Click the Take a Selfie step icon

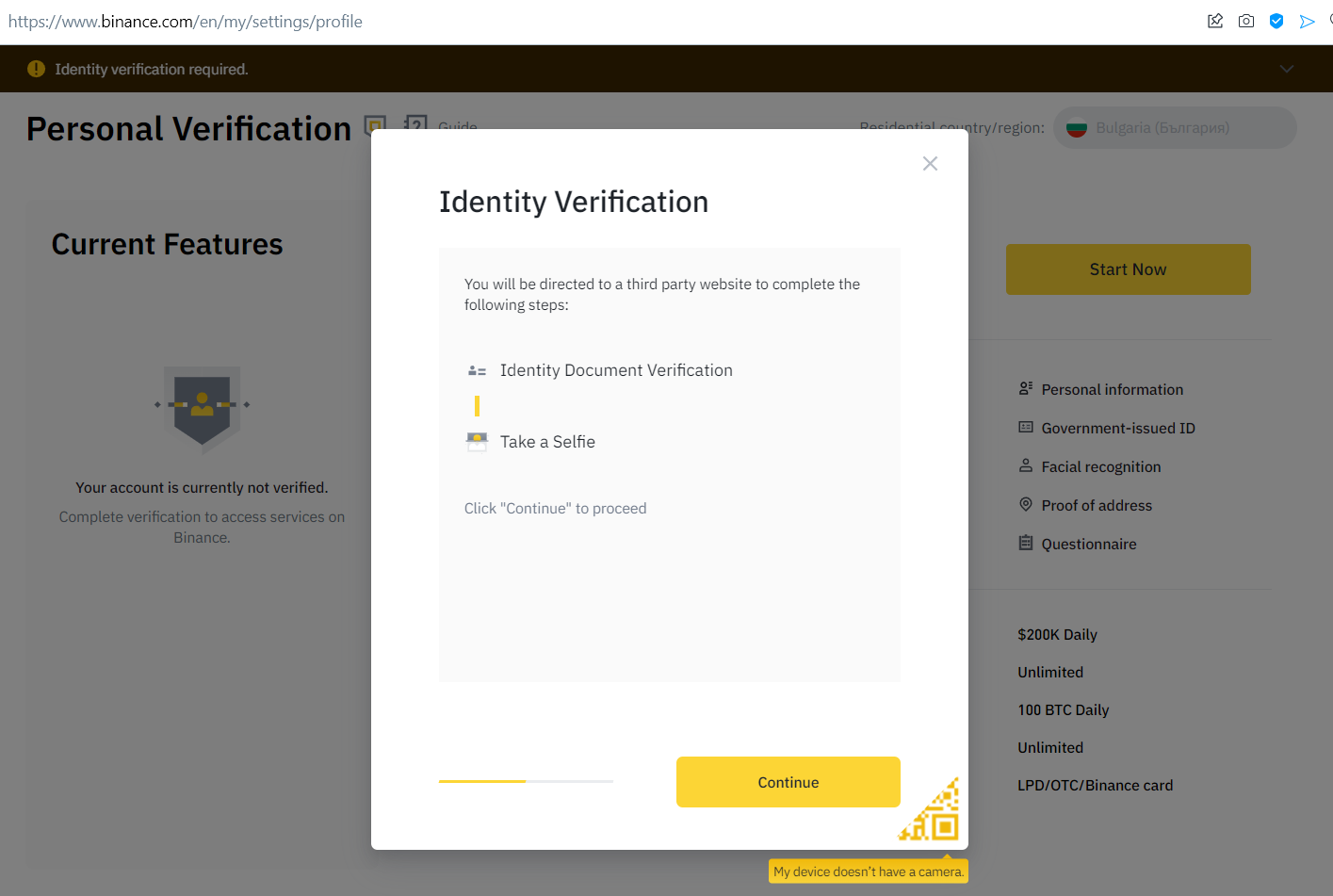(x=477, y=442)
